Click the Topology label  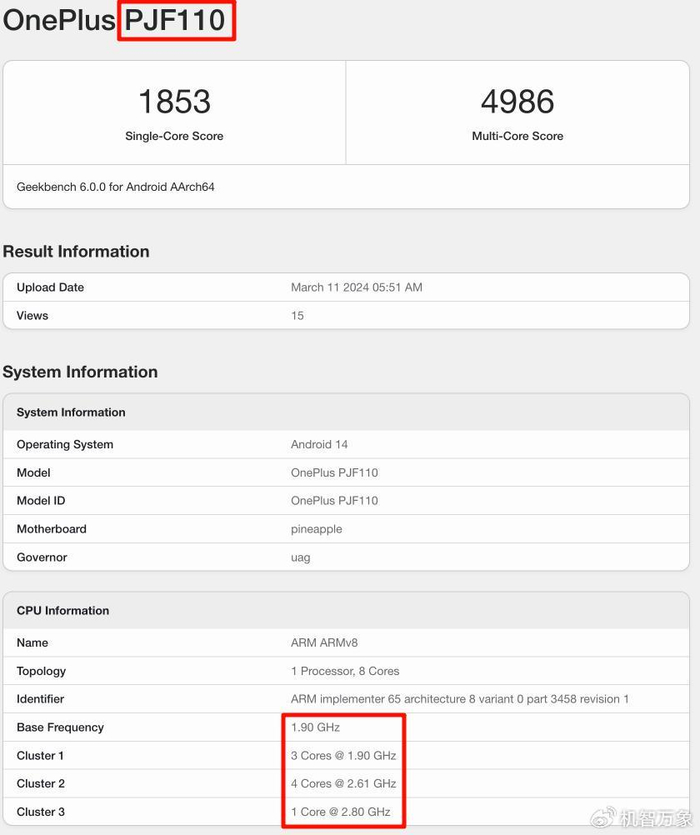[x=41, y=671]
